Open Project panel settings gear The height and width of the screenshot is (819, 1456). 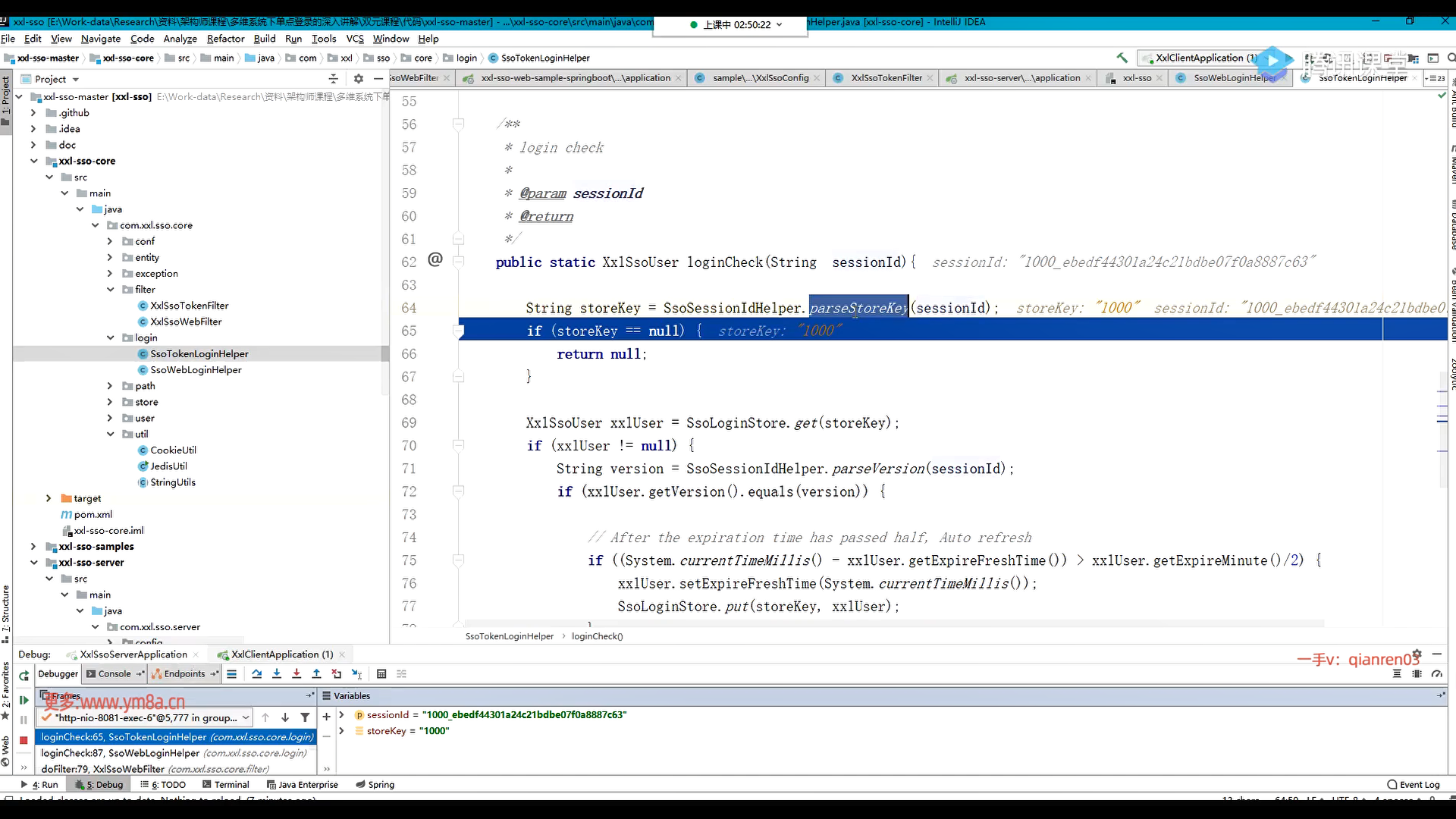(359, 79)
